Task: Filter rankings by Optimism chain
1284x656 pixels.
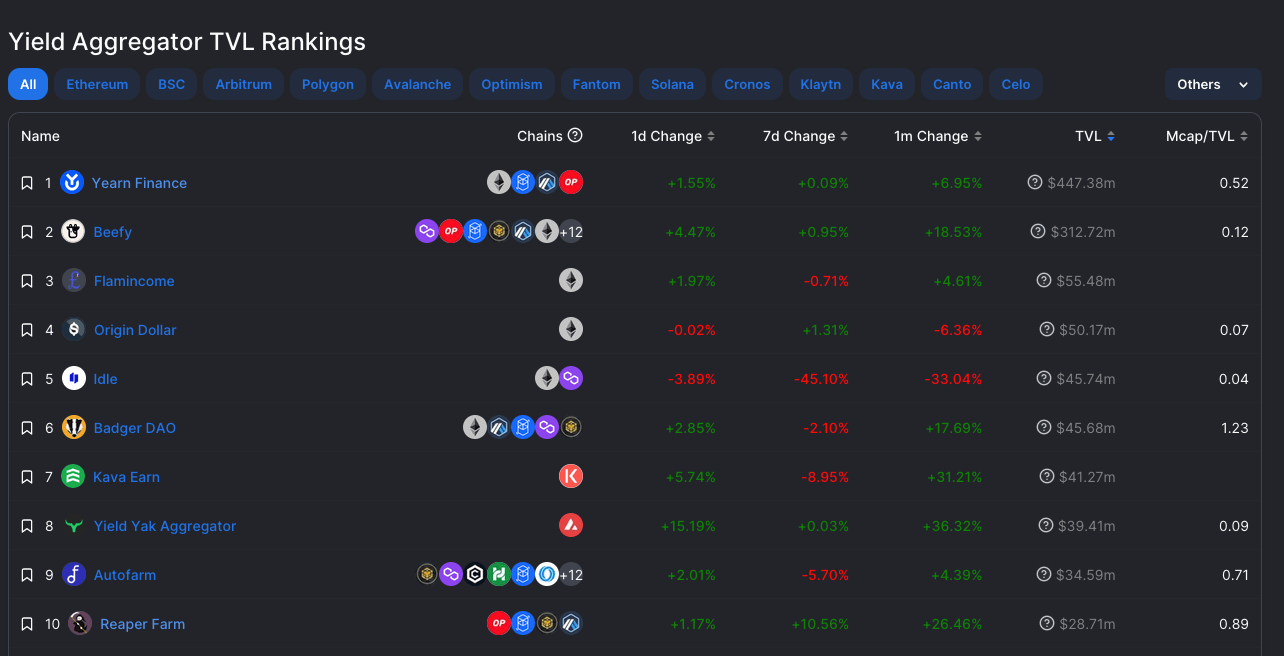Action: tap(512, 84)
